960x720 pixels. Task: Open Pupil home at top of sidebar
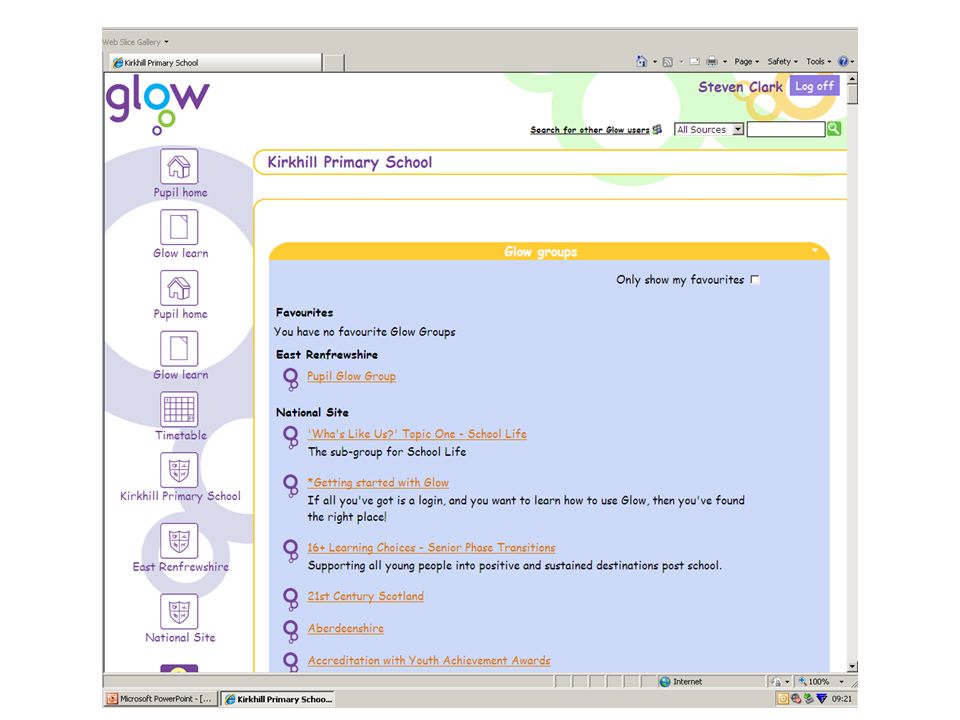point(179,167)
